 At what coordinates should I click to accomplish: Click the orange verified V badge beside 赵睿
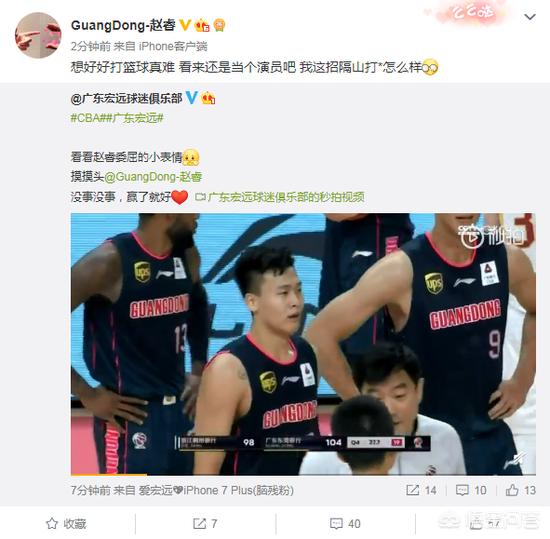185,25
